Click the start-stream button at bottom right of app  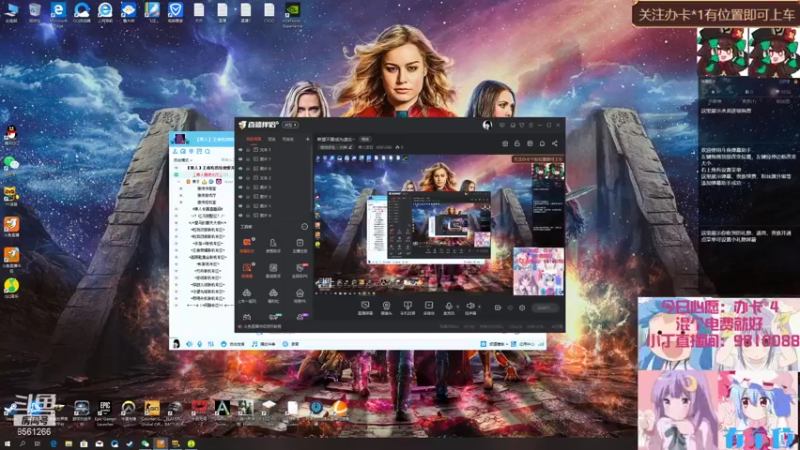tap(544, 308)
